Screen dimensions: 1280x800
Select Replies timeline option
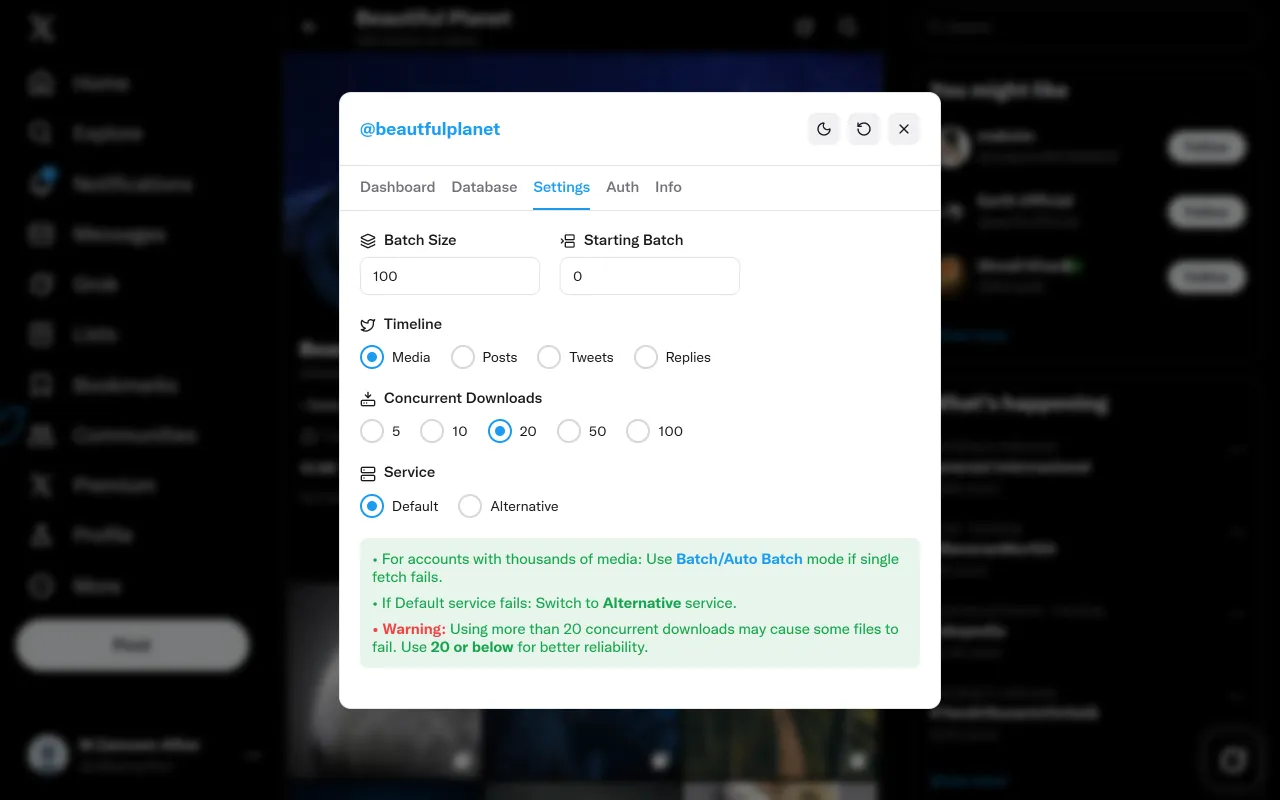pyautogui.click(x=646, y=357)
